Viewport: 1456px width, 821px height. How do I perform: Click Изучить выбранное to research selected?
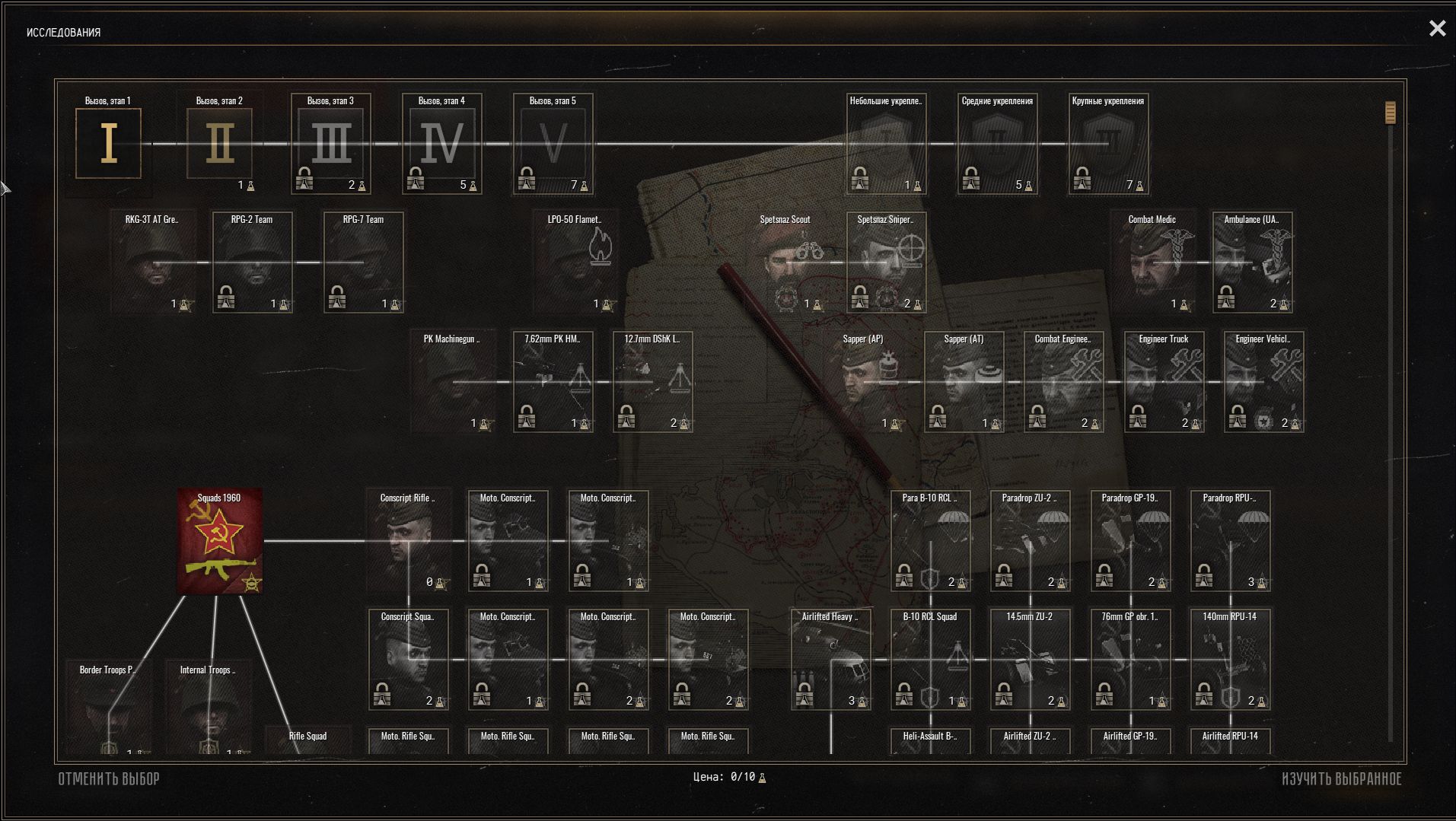(1341, 778)
